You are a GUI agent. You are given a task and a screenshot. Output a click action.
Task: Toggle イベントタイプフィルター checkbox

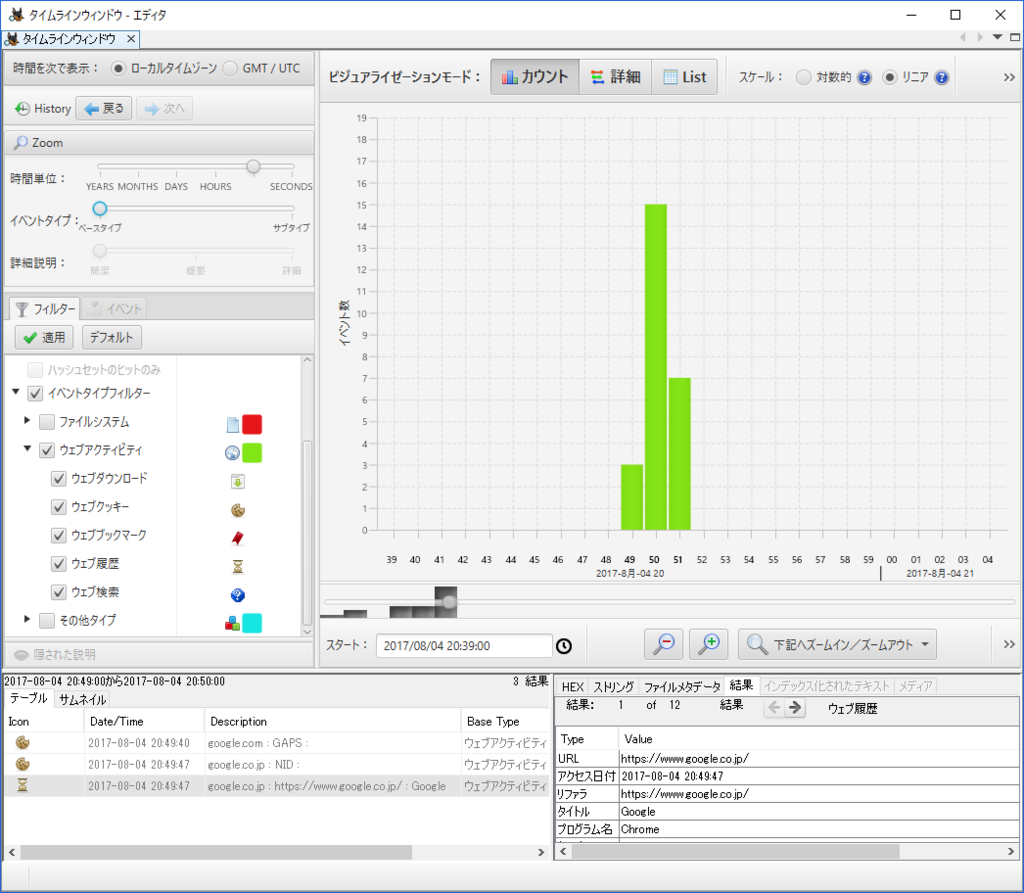35,393
